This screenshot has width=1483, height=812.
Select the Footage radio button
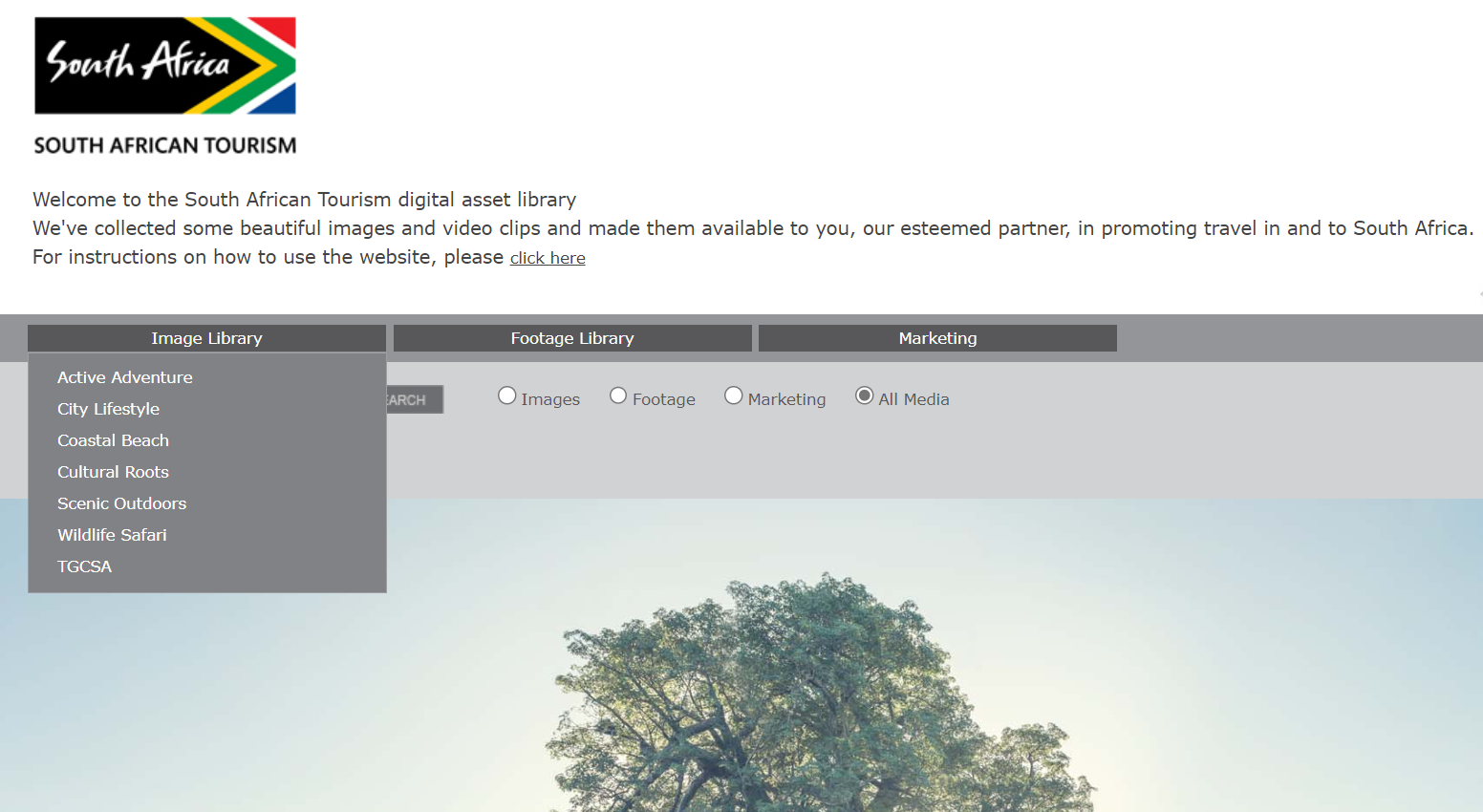618,395
